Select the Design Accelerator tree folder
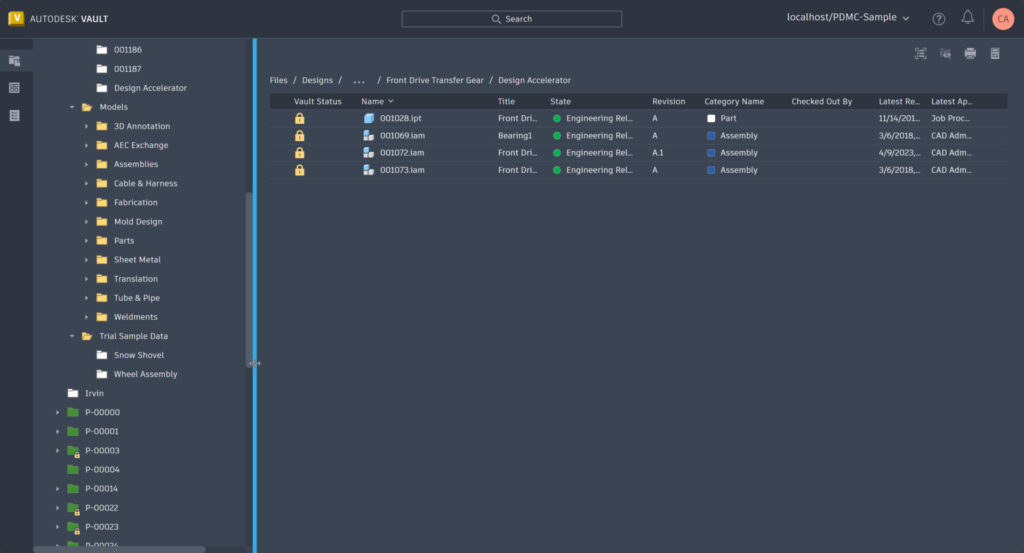This screenshot has height=553, width=1024. pyautogui.click(x=150, y=88)
